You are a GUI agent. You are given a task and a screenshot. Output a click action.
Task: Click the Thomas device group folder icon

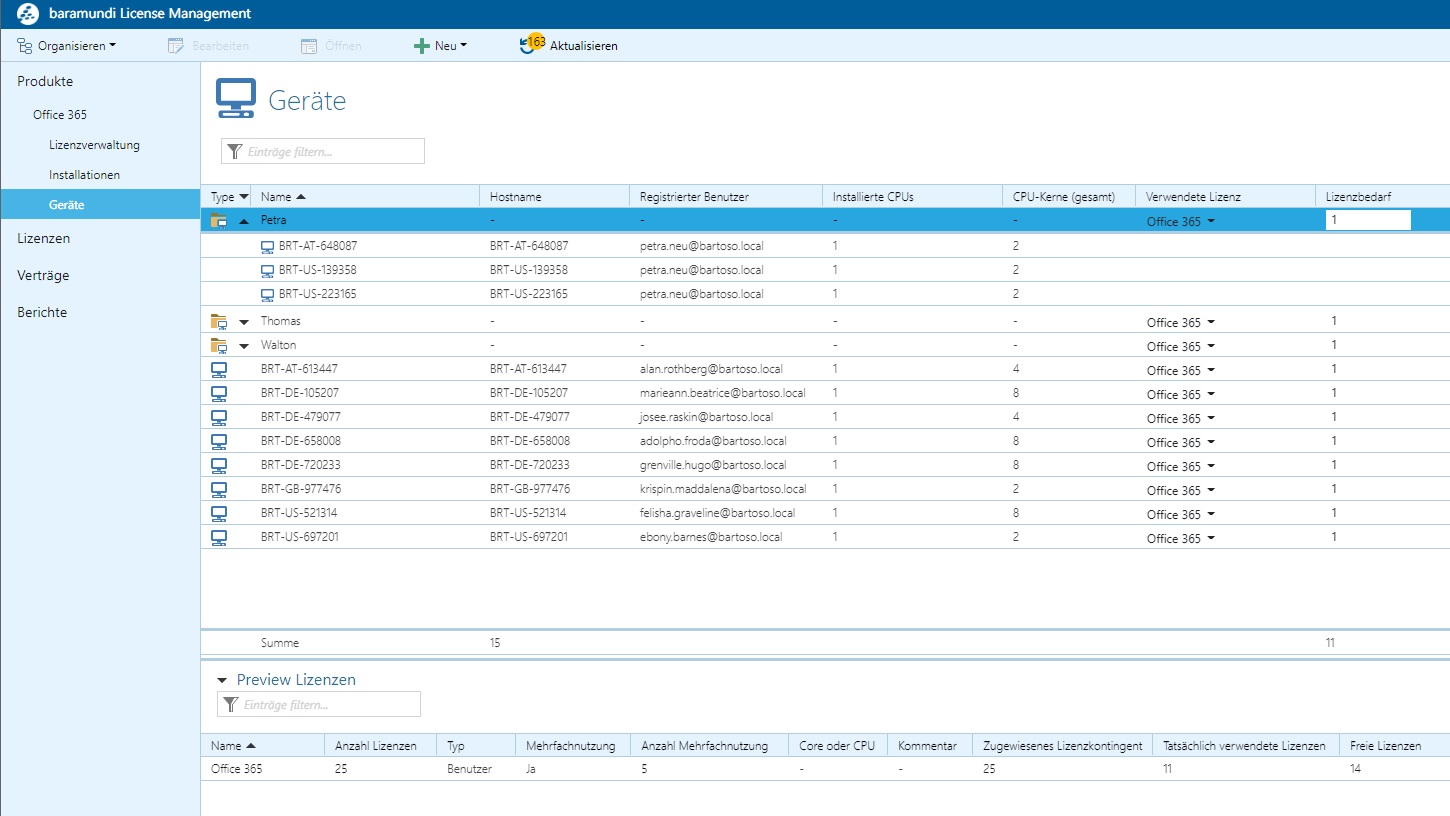[219, 321]
